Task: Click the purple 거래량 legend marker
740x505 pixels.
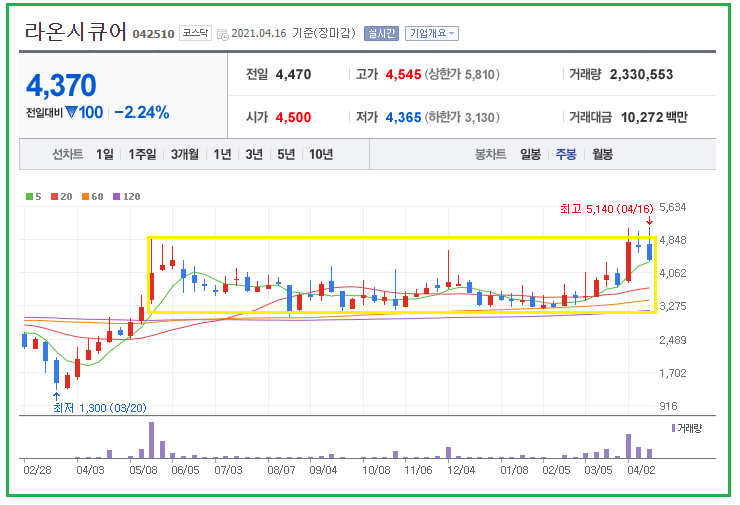Action: [673, 428]
